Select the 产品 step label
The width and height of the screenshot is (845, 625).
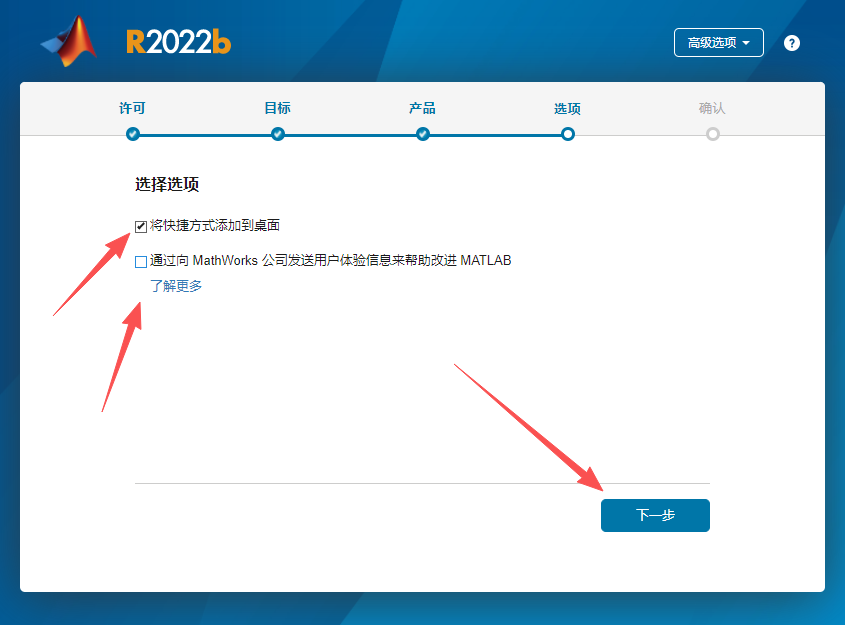pos(422,108)
